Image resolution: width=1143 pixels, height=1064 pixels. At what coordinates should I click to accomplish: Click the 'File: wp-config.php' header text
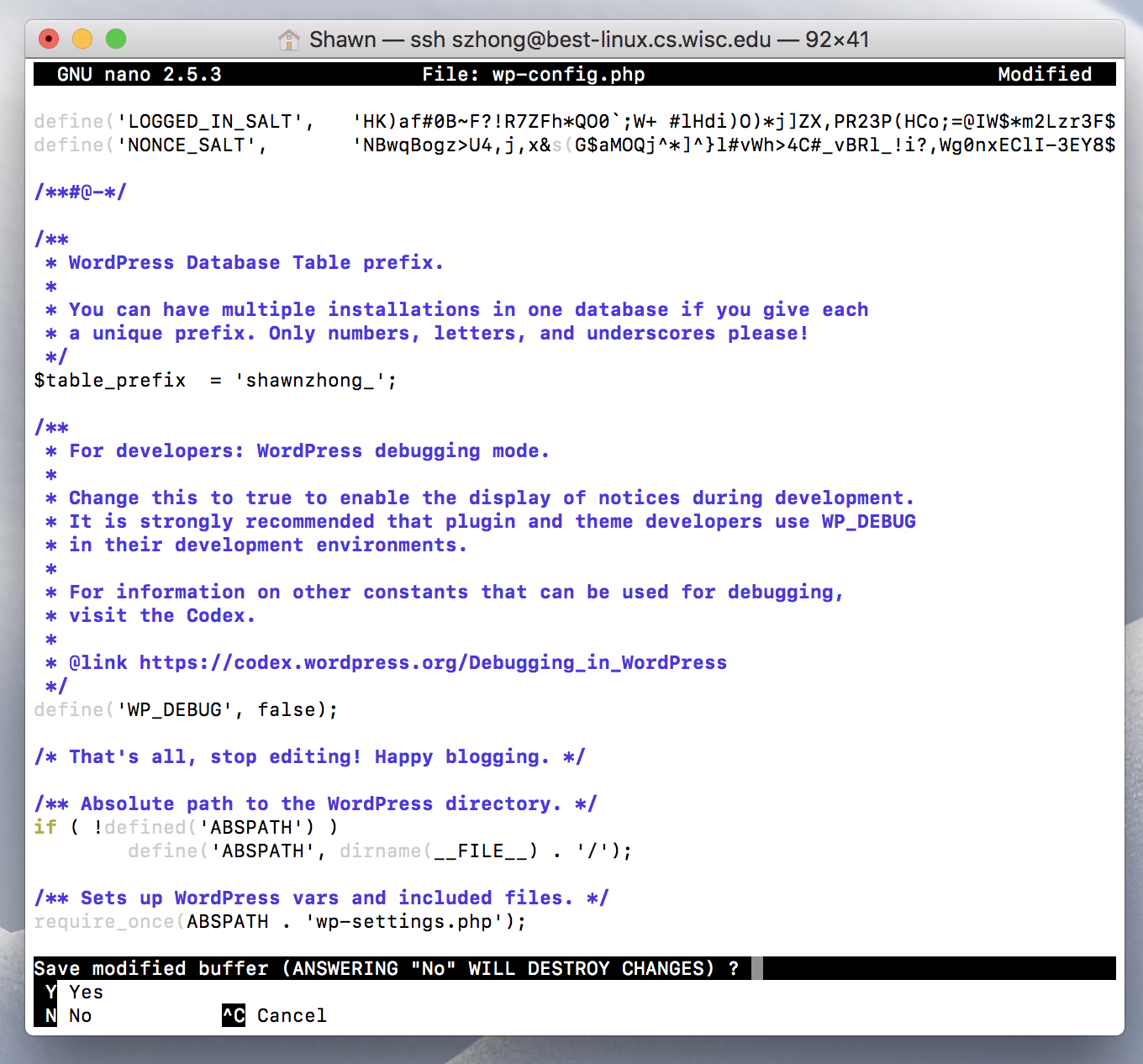click(534, 74)
